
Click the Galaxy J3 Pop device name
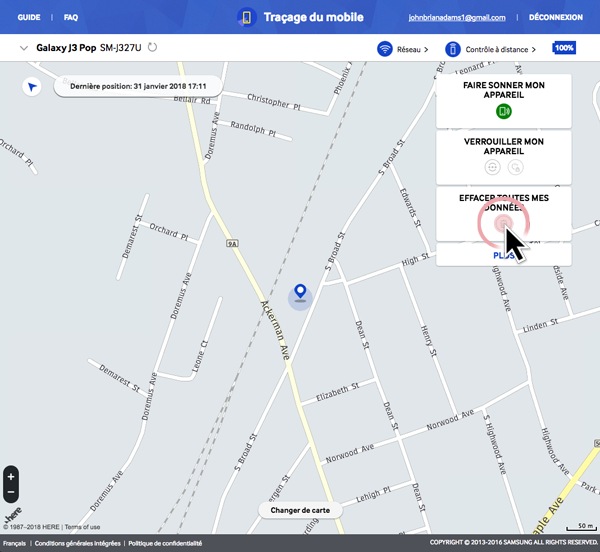click(x=66, y=48)
